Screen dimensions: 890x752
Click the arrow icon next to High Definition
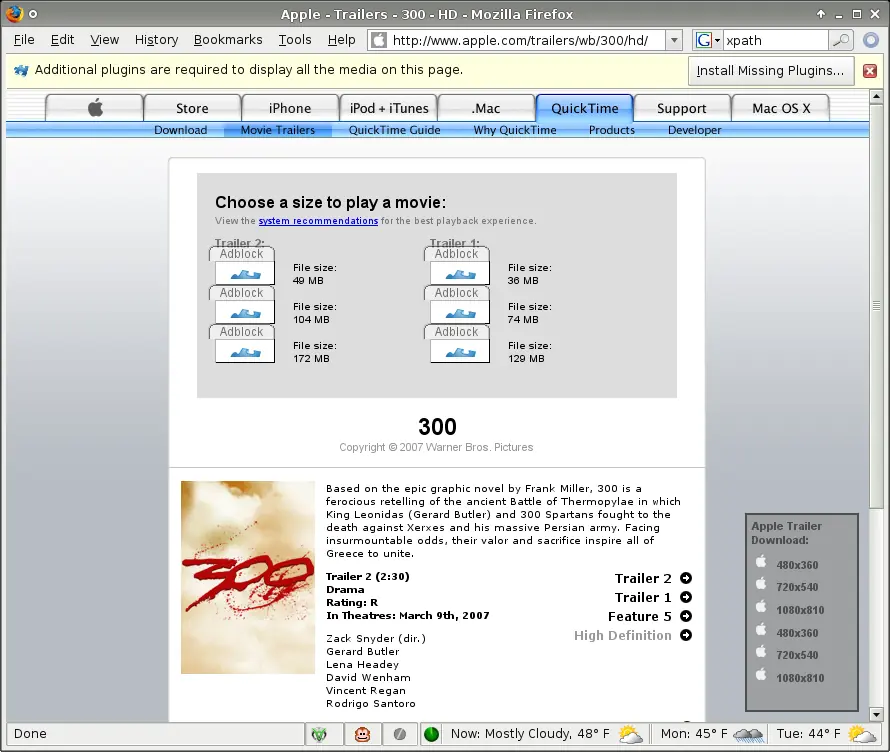[686, 635]
